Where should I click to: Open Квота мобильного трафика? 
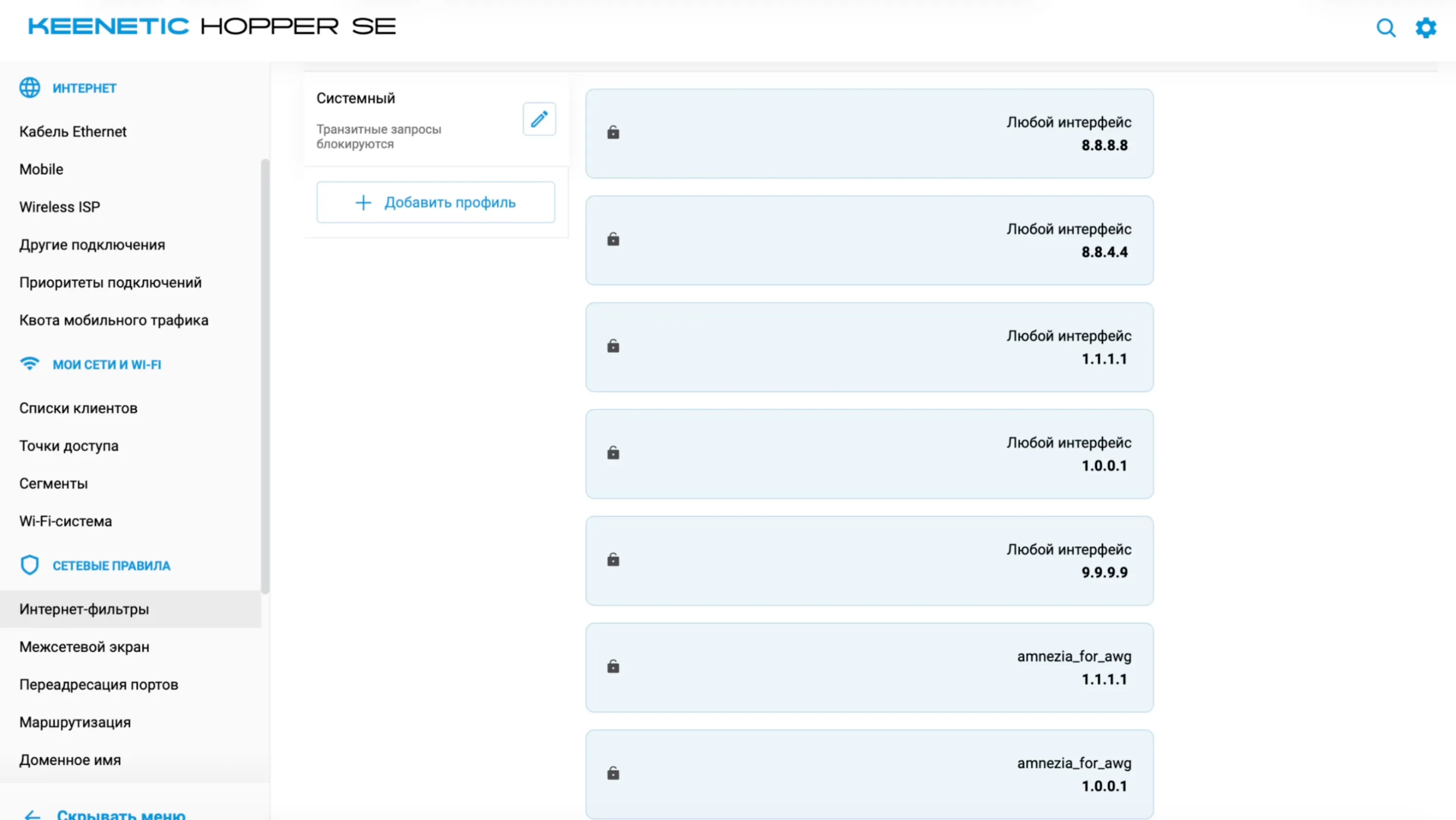click(114, 321)
